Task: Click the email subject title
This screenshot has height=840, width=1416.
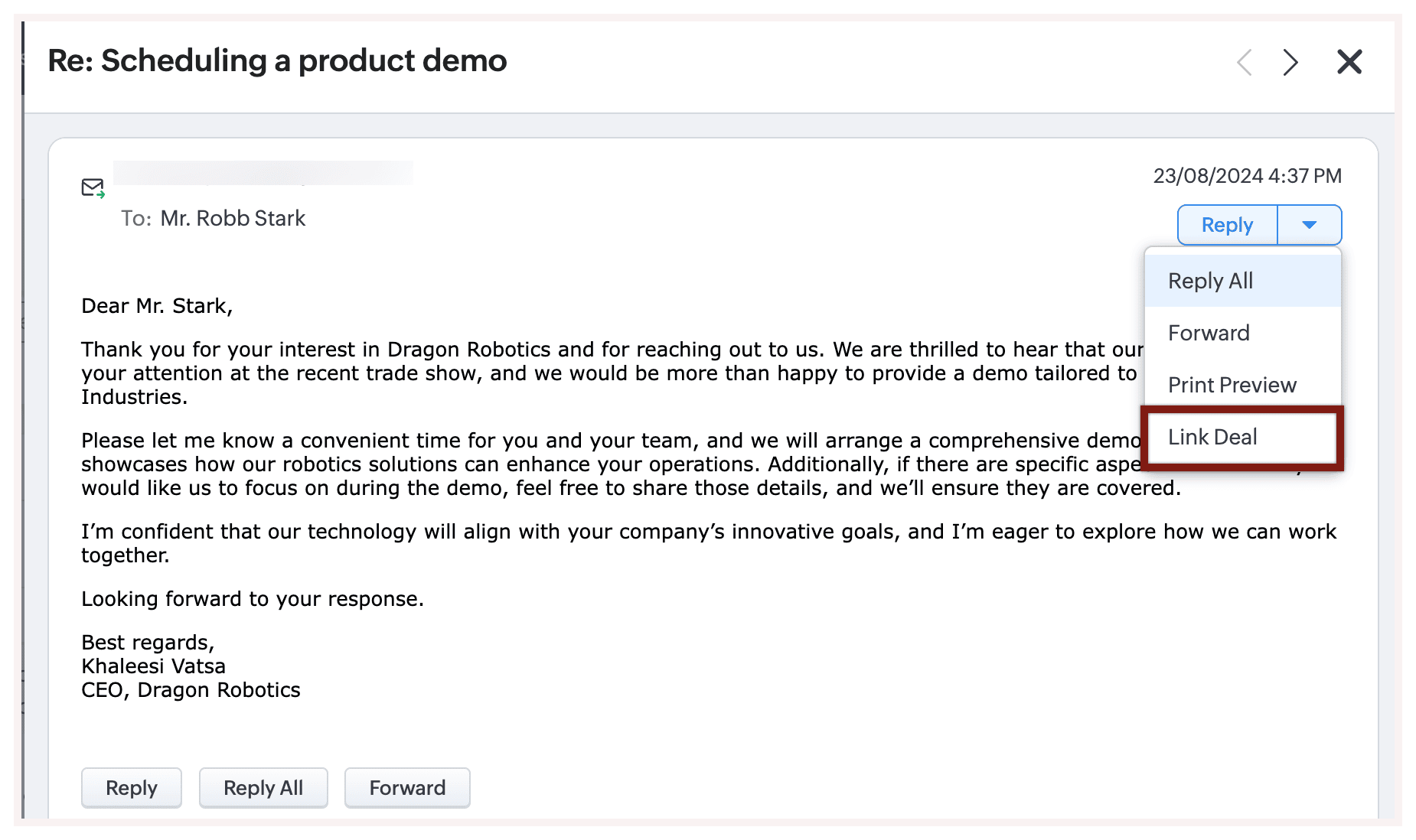Action: (x=277, y=60)
